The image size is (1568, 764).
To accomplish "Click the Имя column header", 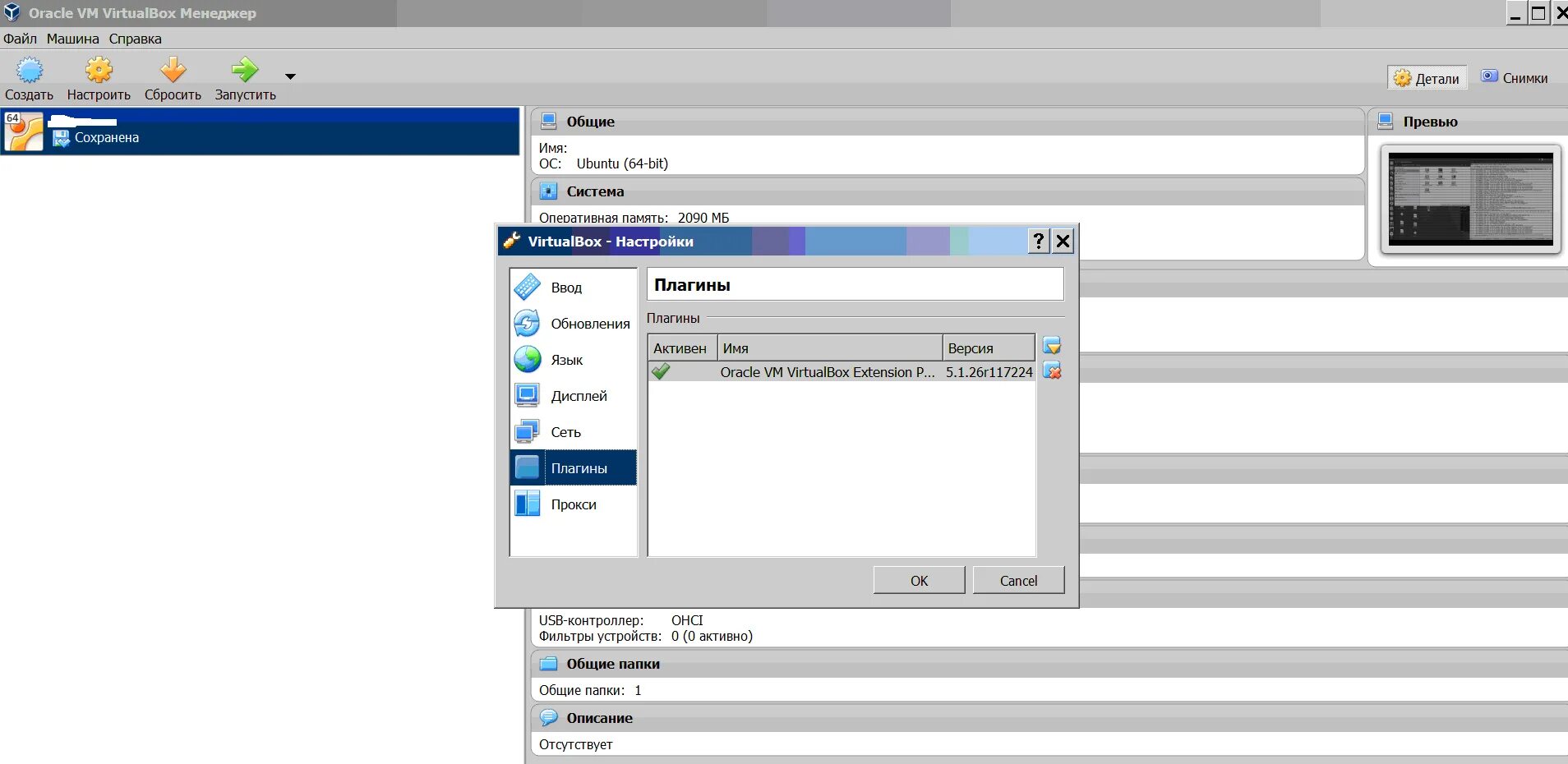I will [x=830, y=348].
